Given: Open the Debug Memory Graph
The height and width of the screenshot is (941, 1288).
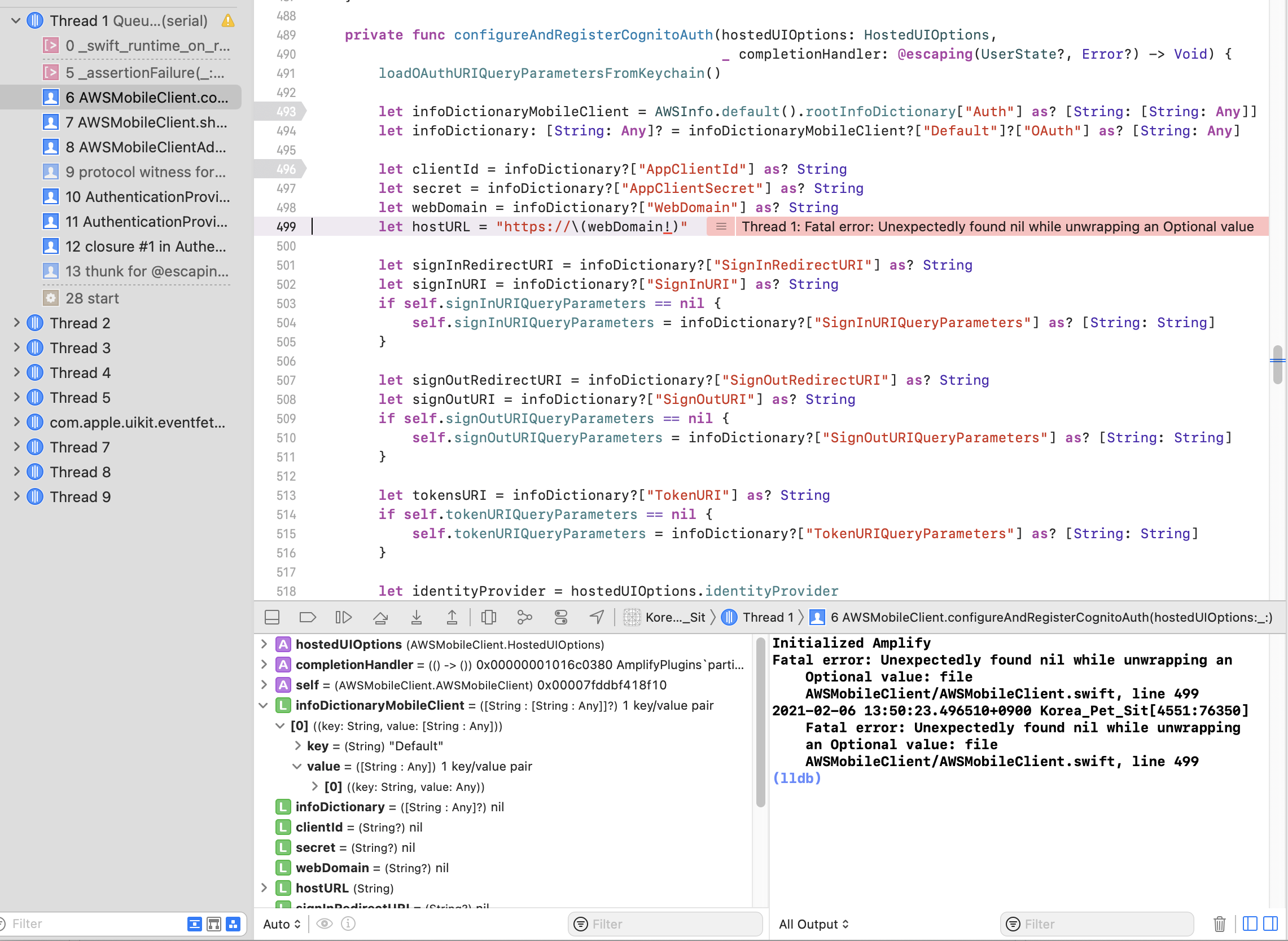Looking at the screenshot, I should point(524,617).
